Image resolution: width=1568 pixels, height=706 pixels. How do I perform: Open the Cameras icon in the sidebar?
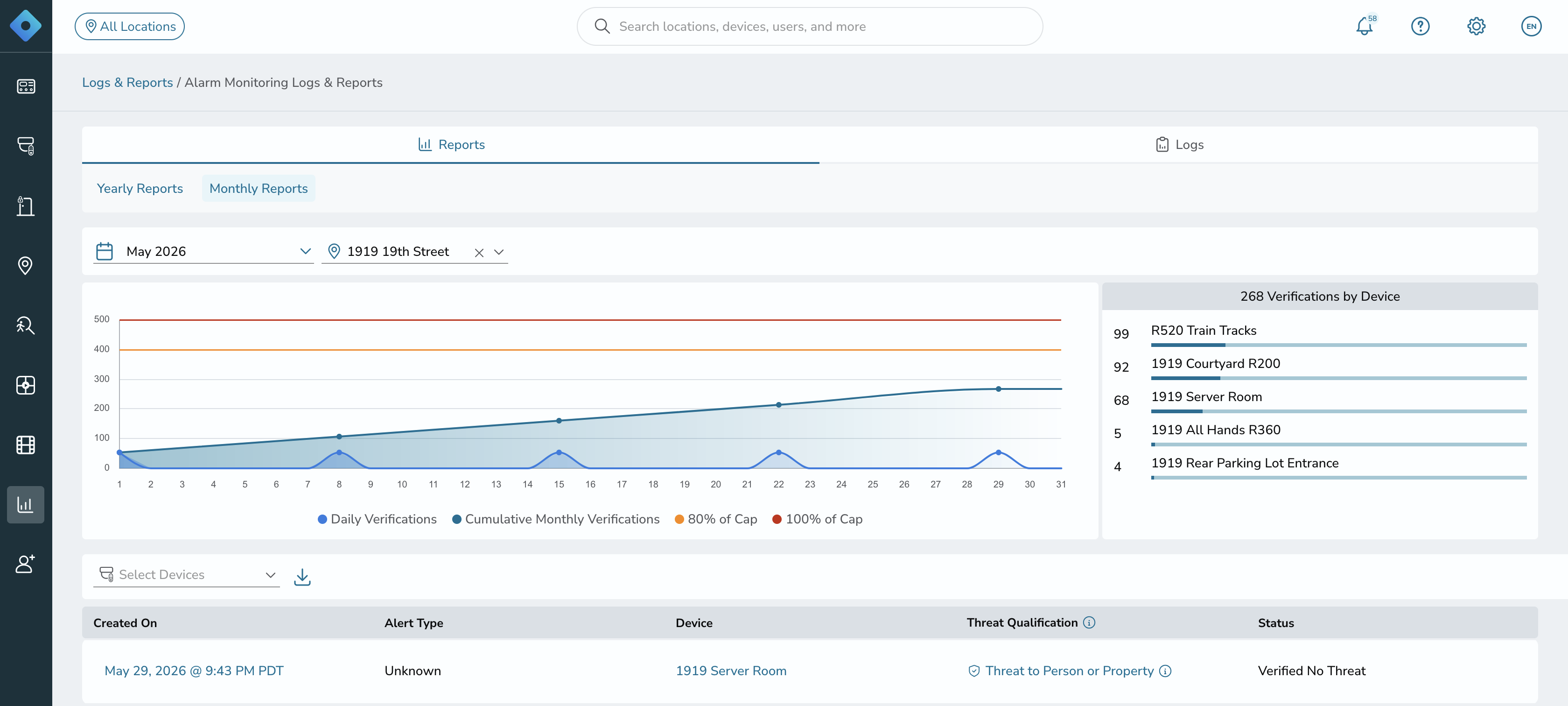pyautogui.click(x=26, y=146)
